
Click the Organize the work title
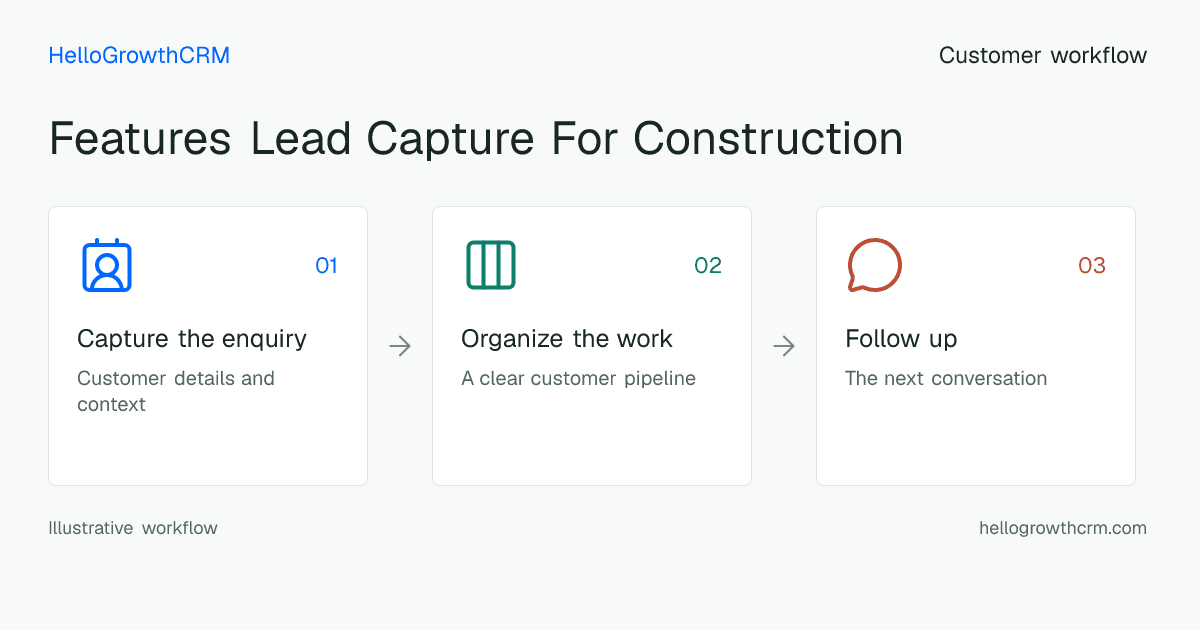[x=567, y=339]
